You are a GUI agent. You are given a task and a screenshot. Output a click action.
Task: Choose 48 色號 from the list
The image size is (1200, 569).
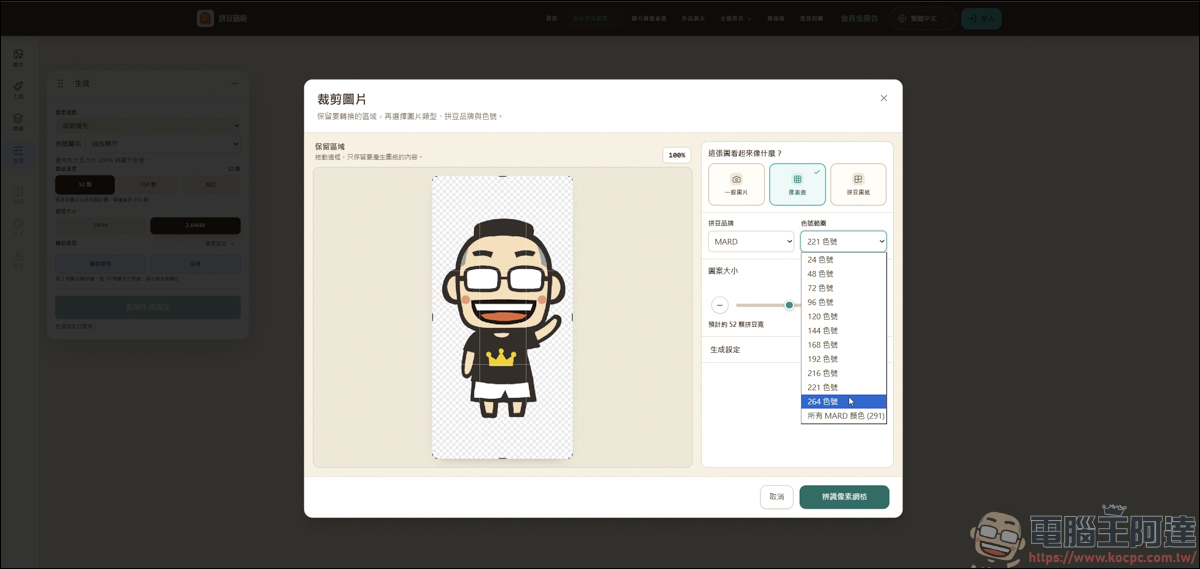click(843, 273)
